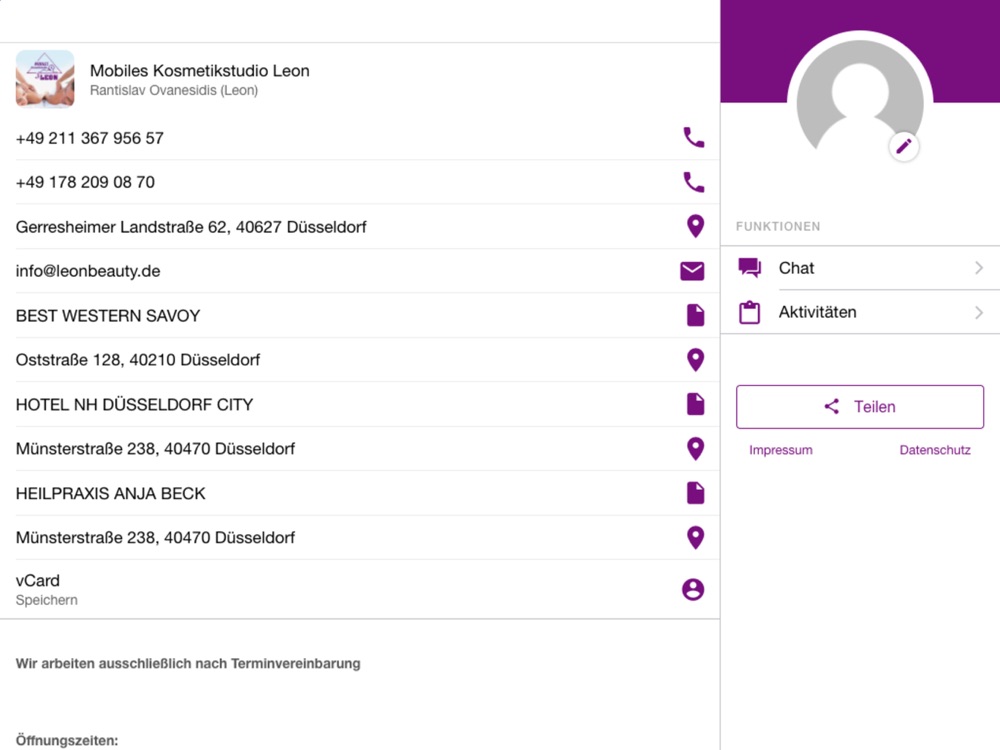Screen dimensions: 1000x750
Task: Click the text about Terminvereinbarung
Action: (x=188, y=663)
